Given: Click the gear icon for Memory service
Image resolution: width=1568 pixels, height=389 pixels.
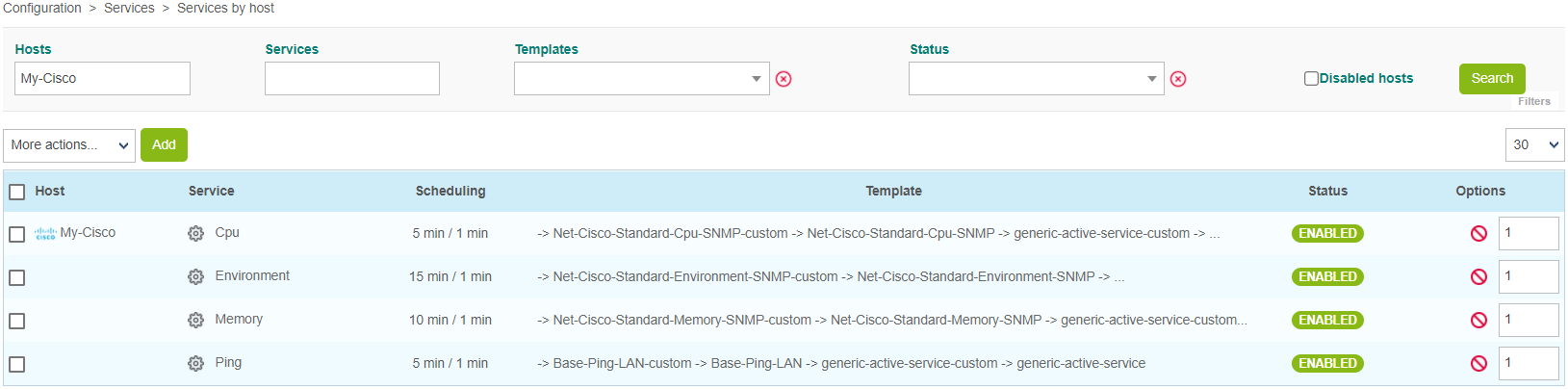Looking at the screenshot, I should pyautogui.click(x=195, y=321).
